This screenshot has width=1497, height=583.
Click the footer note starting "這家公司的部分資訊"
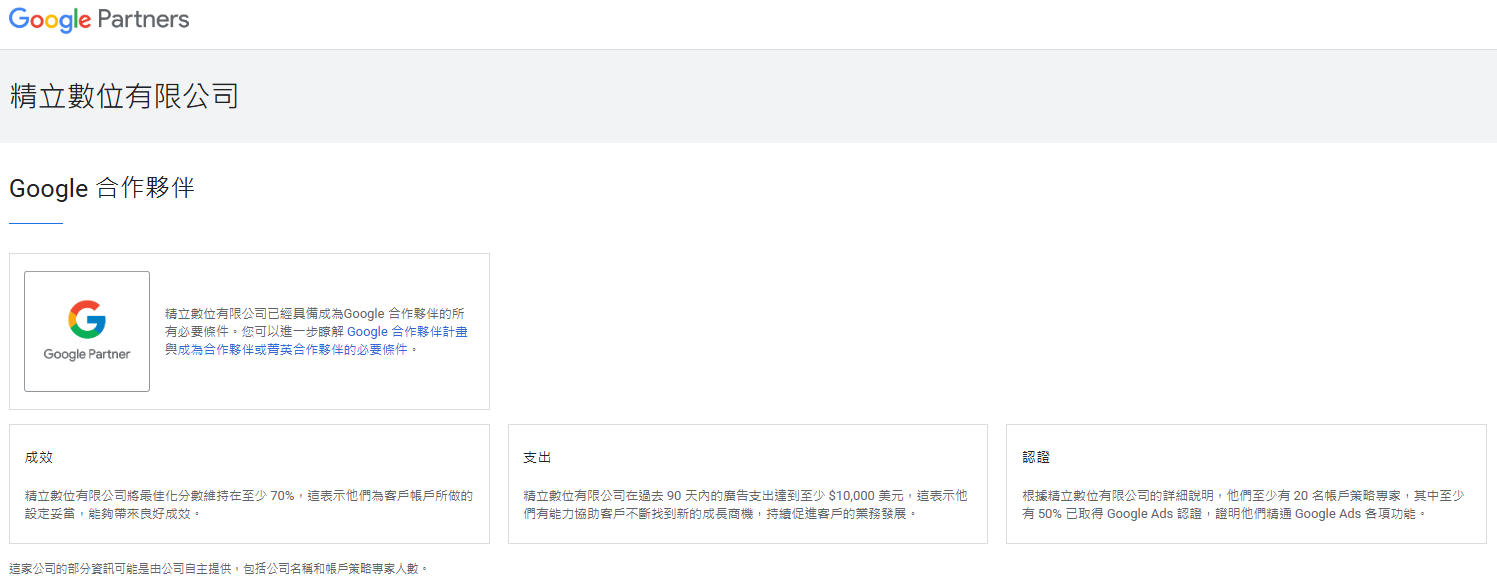[219, 569]
